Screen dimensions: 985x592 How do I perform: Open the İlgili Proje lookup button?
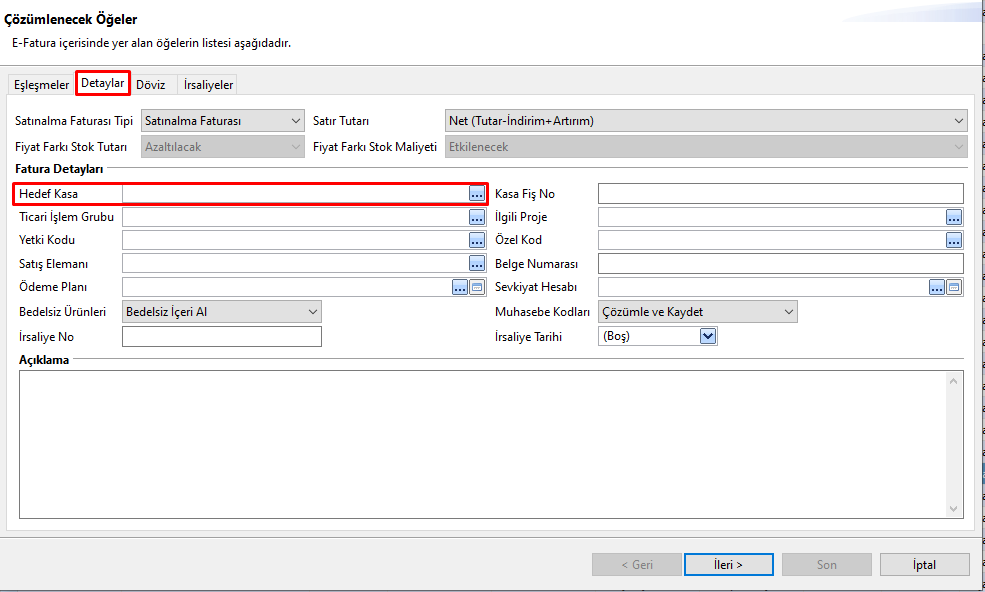pos(954,217)
